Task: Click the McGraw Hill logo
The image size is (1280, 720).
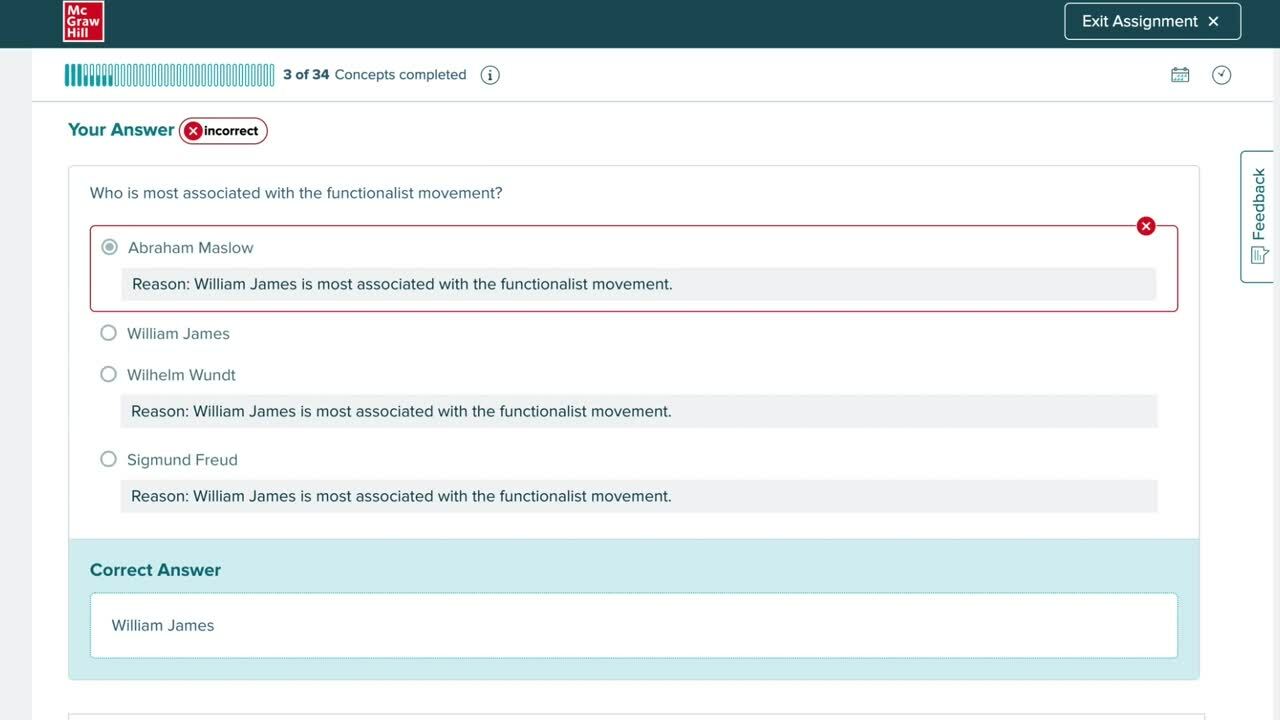Action: 83,21
